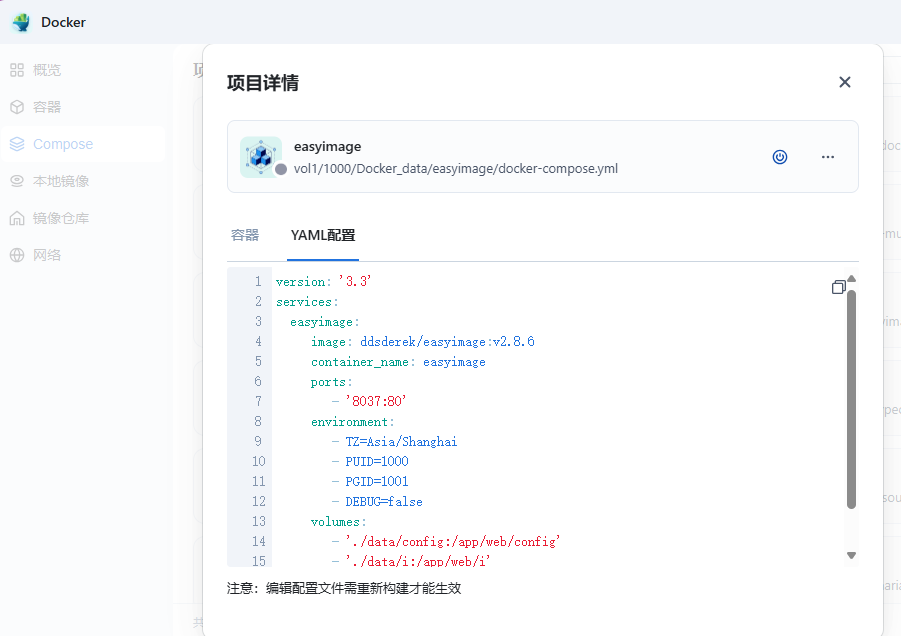This screenshot has height=636, width=901.
Task: Click the 项目详情 dialog title
Action: (x=263, y=83)
